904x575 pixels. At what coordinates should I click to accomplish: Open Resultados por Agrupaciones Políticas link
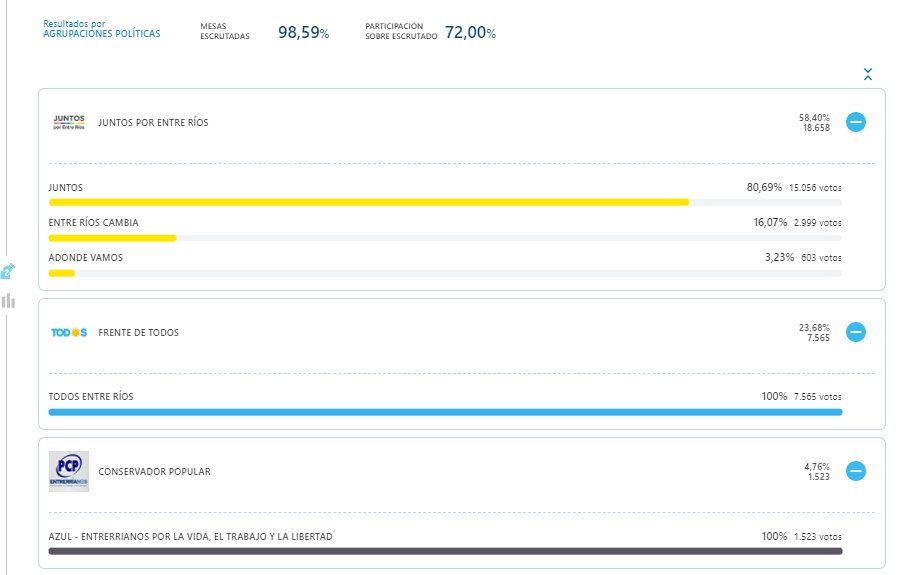pos(101,29)
